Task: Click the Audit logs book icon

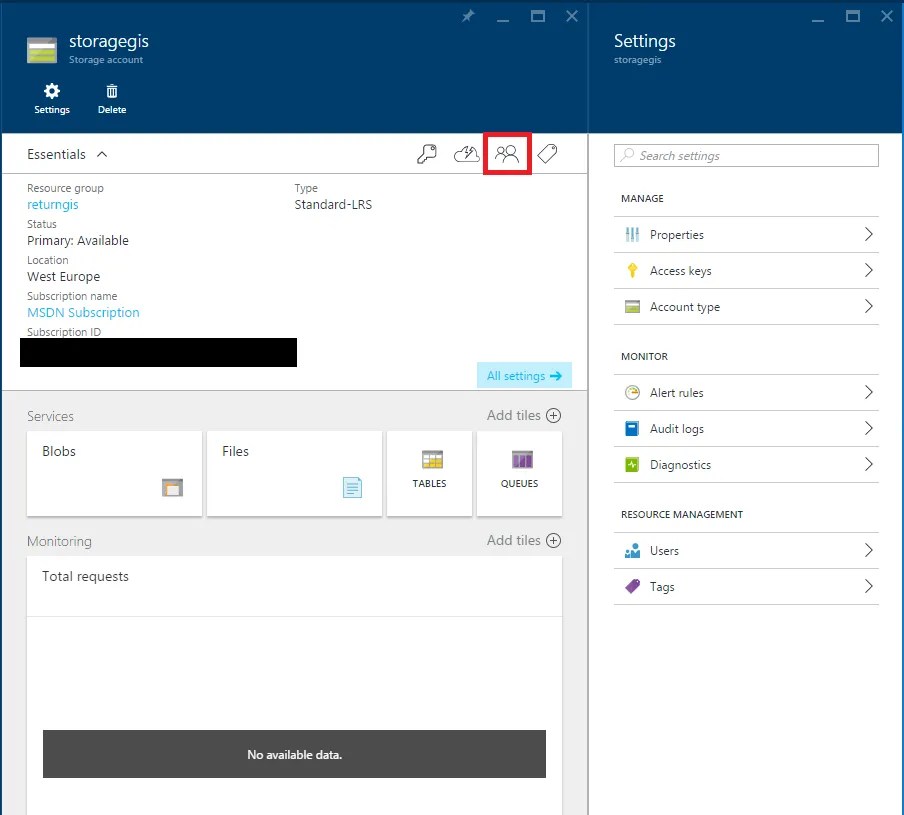Action: coord(632,429)
